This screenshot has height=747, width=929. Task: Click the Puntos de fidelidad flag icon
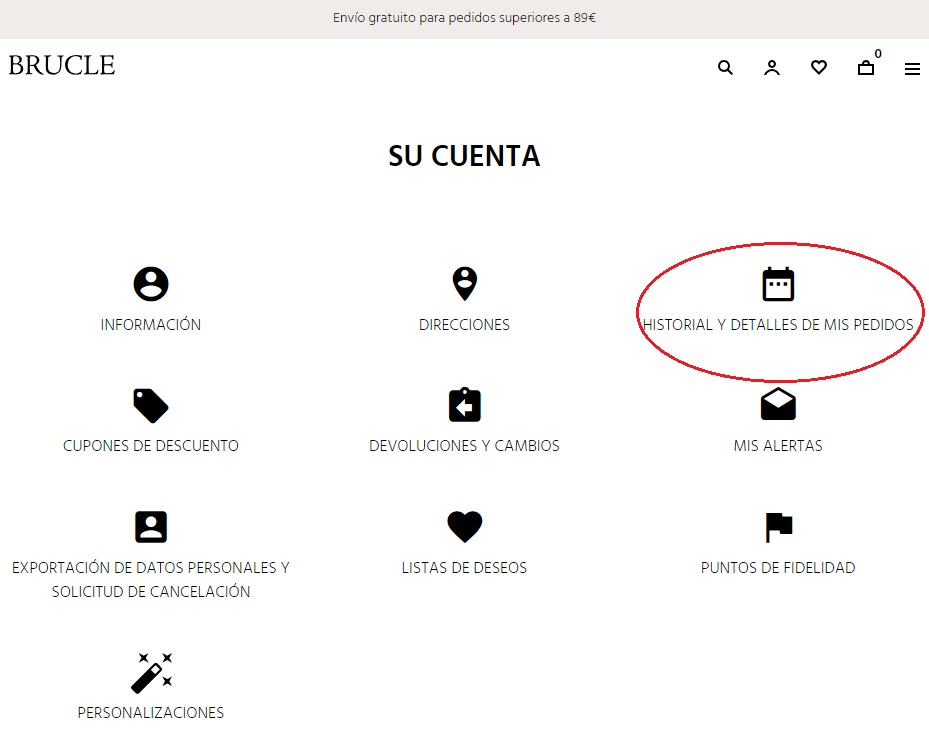pos(778,526)
